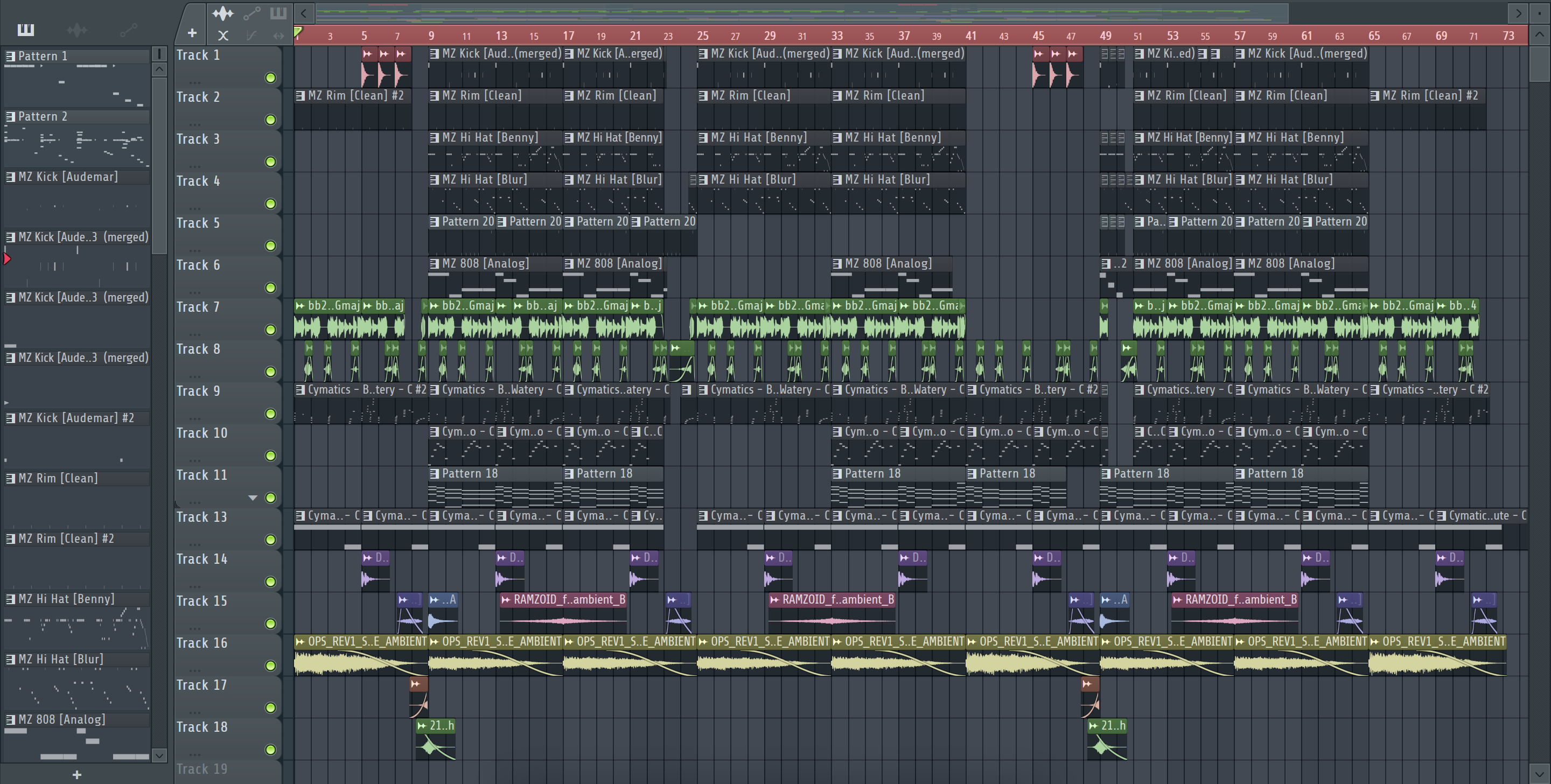This screenshot has height=784, width=1551.
Task: Mute Track 13 with its green switch
Action: (271, 540)
